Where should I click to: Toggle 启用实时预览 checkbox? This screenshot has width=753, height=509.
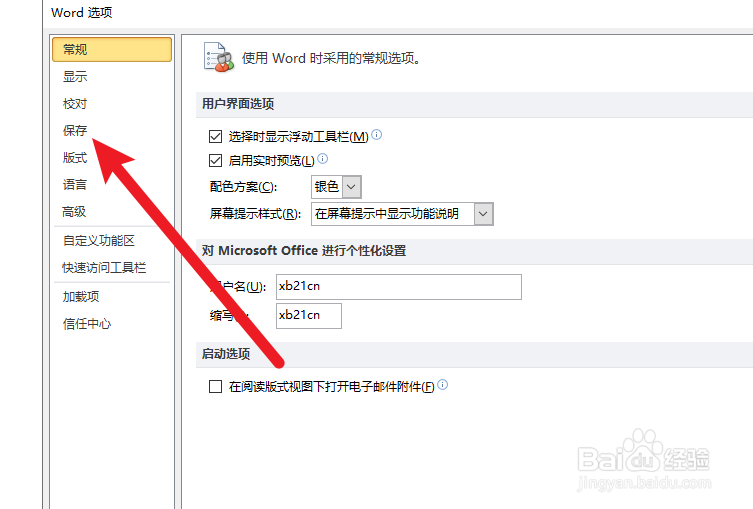pos(215,160)
